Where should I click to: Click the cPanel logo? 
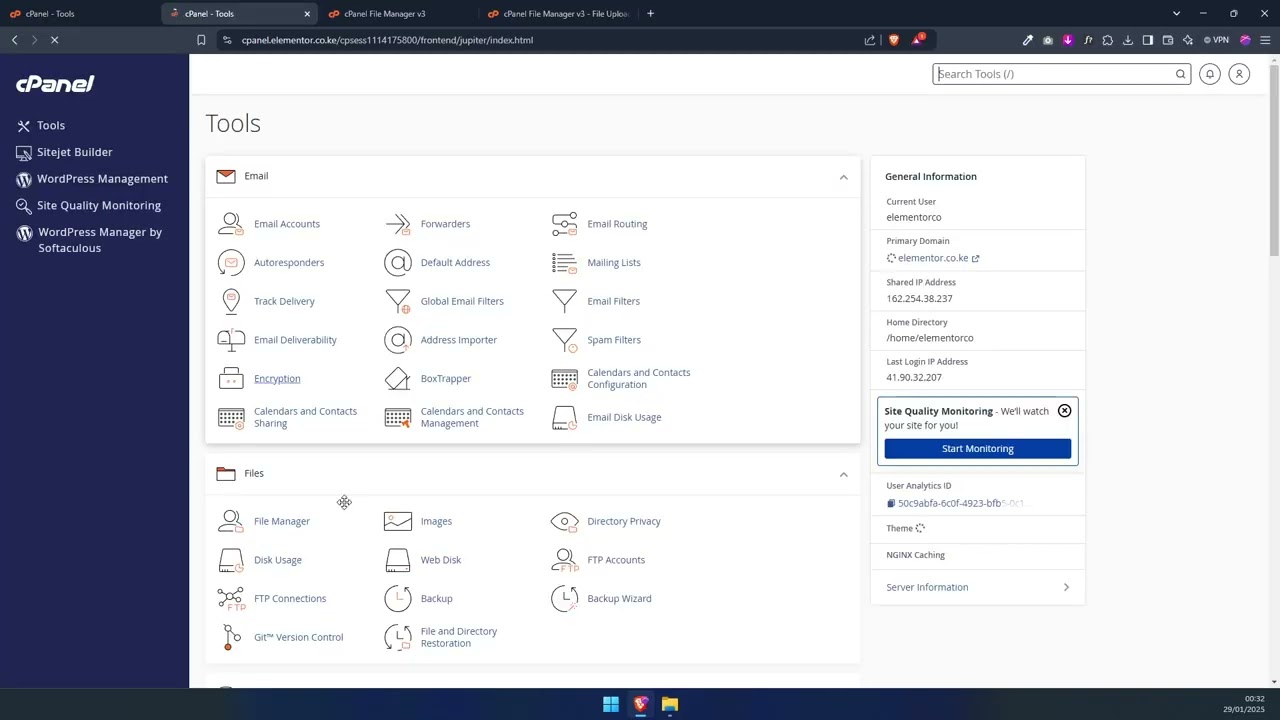55,85
